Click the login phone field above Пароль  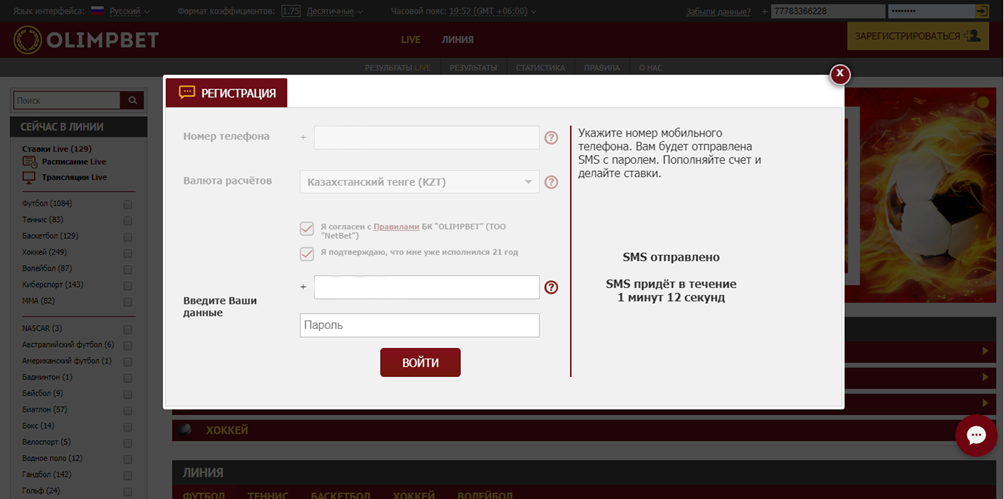(426, 287)
